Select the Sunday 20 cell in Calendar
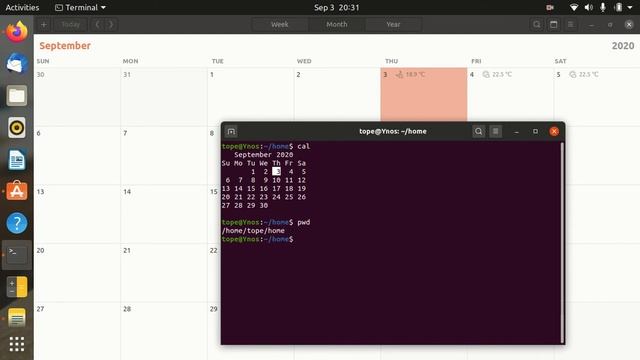Image resolution: width=640 pixels, height=360 pixels. (77, 273)
